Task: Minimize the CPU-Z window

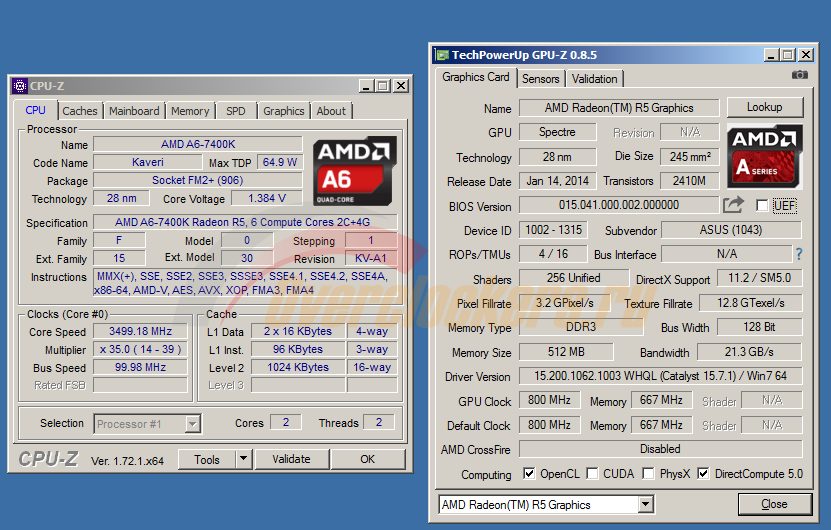Action: [x=367, y=86]
